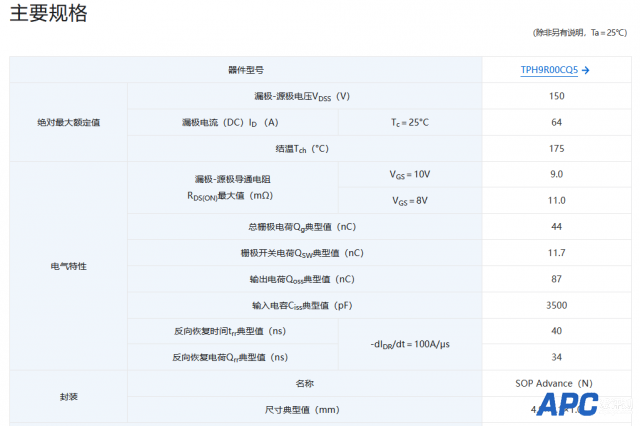
Task: Click the Tc = 25°C condition cell
Action: (409, 122)
